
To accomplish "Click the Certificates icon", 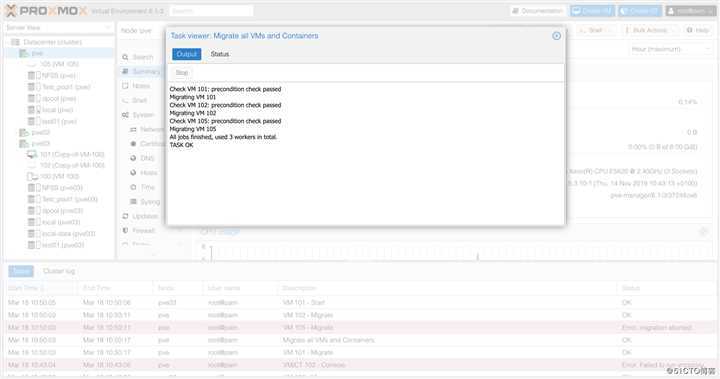I will [x=133, y=144].
